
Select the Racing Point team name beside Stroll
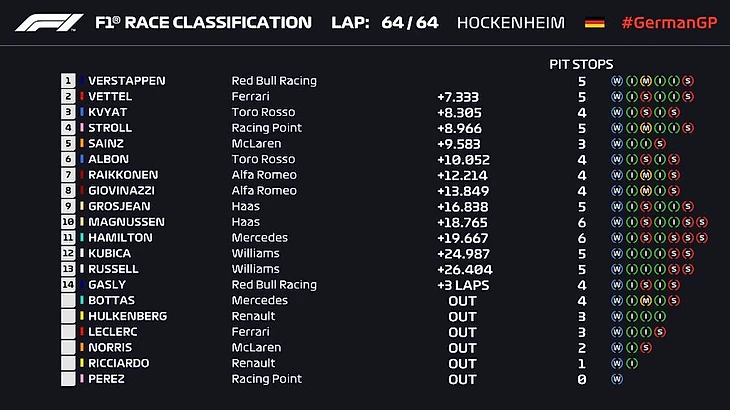tap(266, 128)
